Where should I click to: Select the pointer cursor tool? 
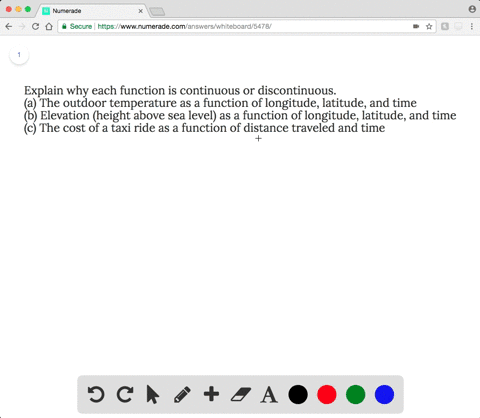(153, 395)
